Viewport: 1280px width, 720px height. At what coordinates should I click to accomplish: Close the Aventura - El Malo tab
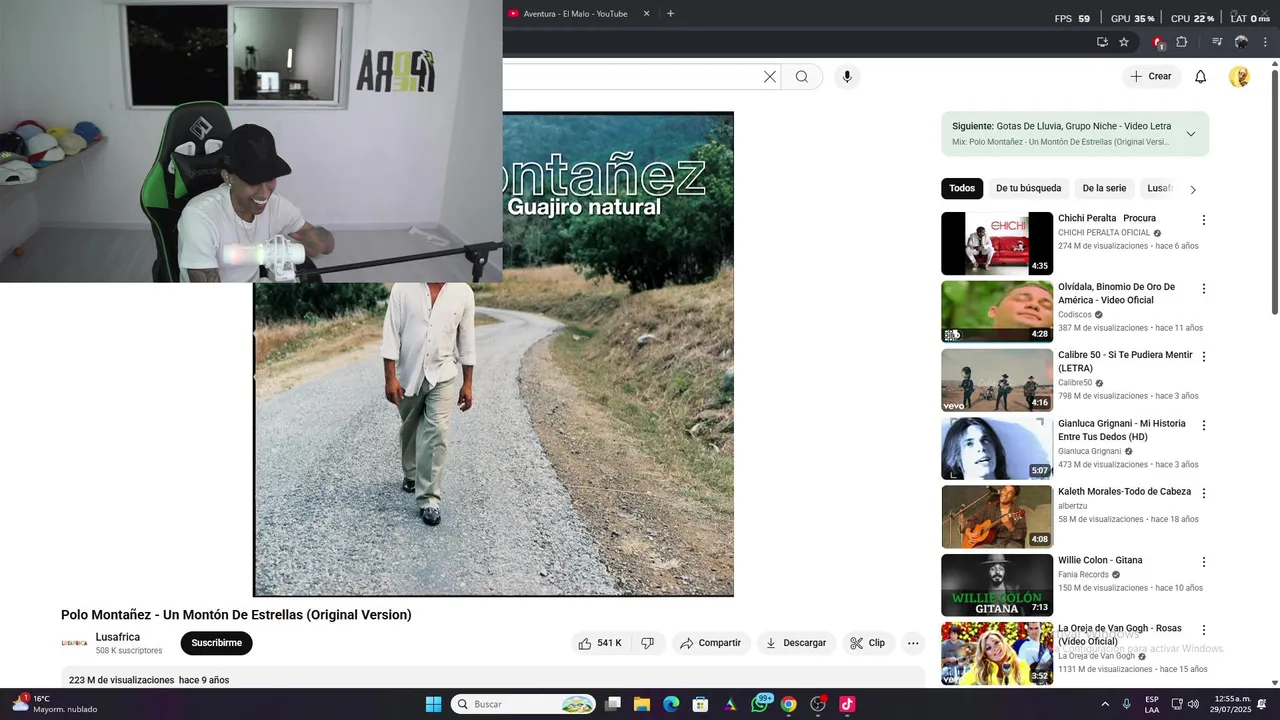coord(646,14)
